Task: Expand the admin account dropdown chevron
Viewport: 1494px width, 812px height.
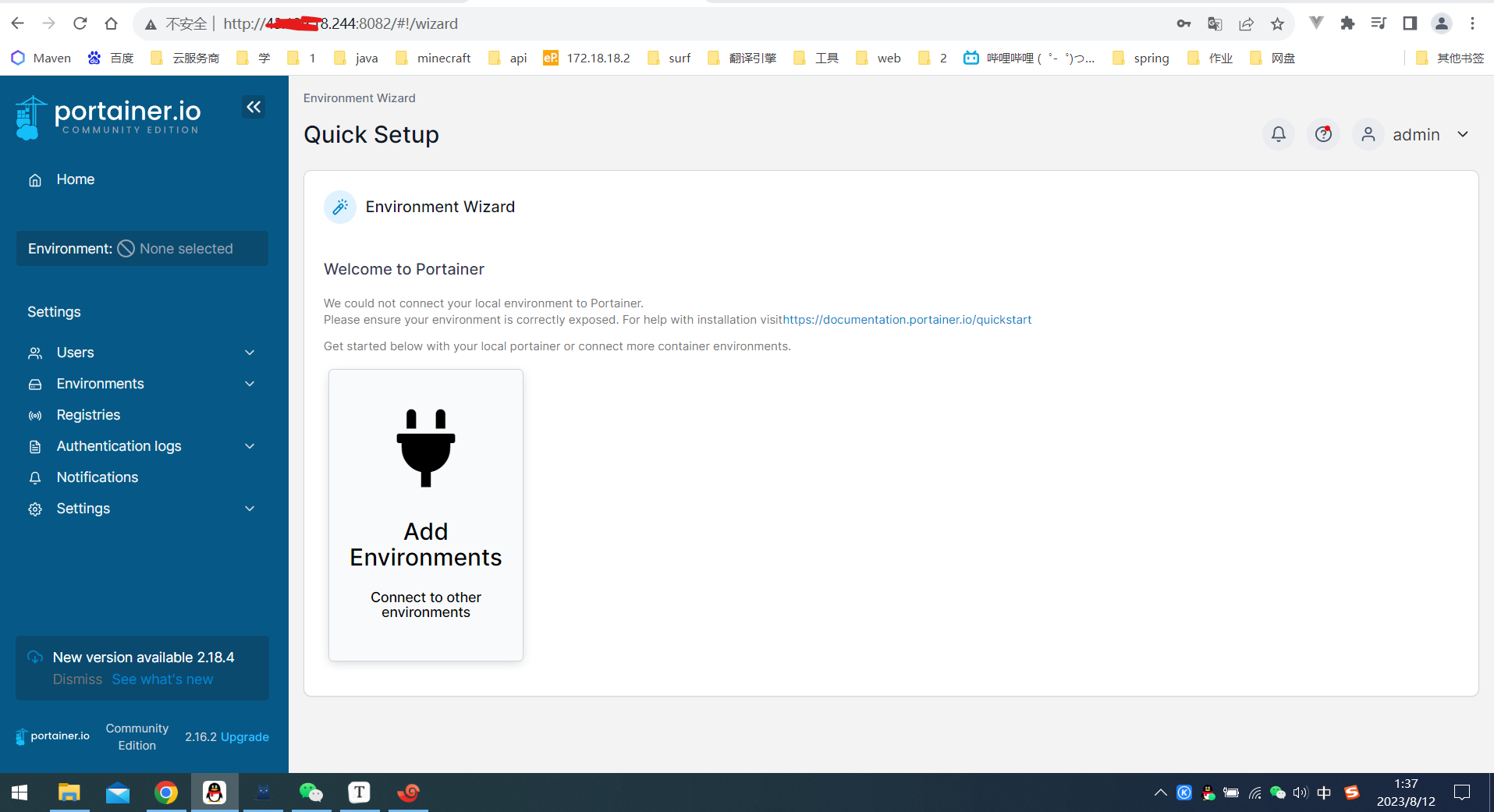Action: (1463, 134)
